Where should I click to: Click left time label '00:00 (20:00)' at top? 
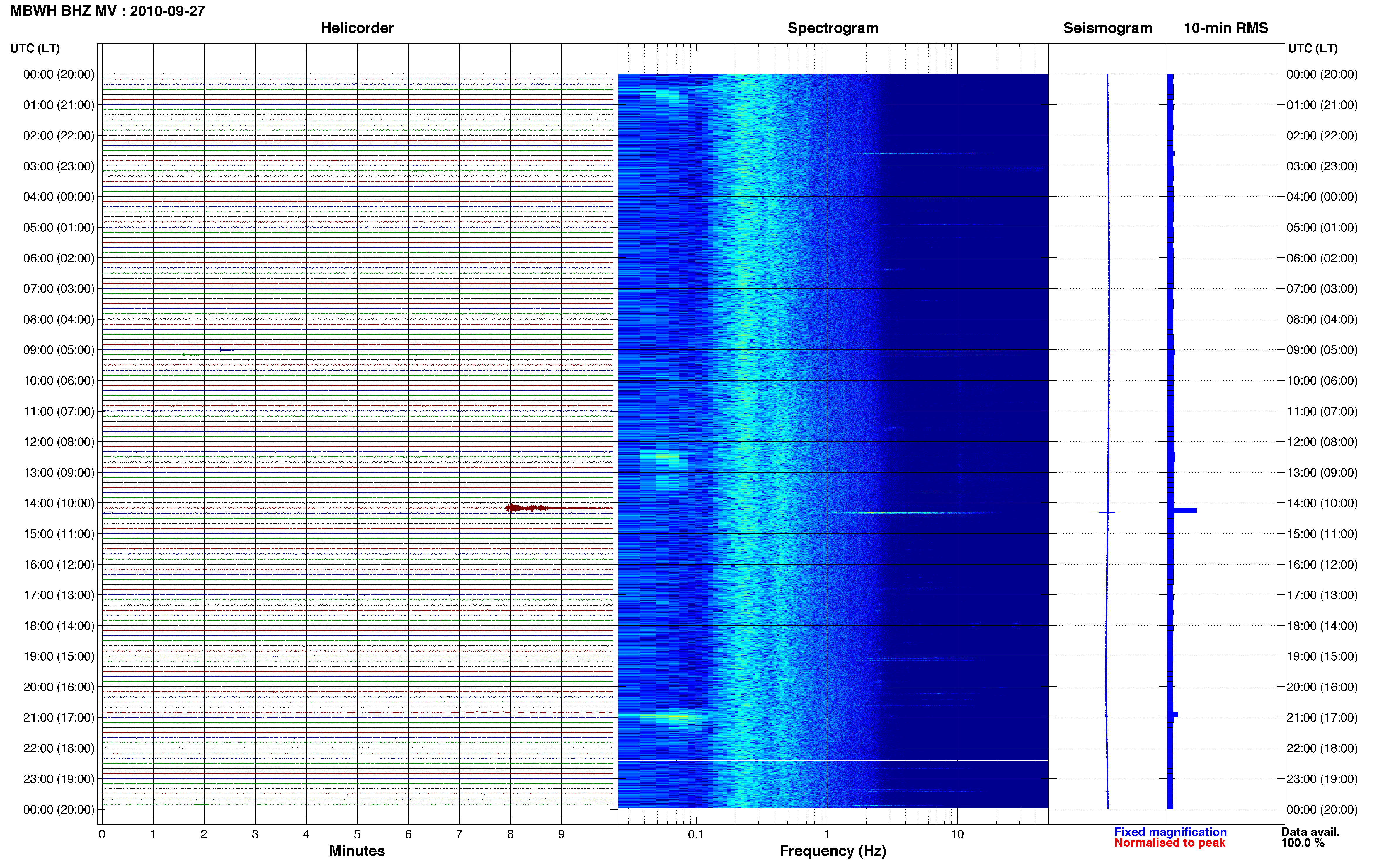[59, 74]
